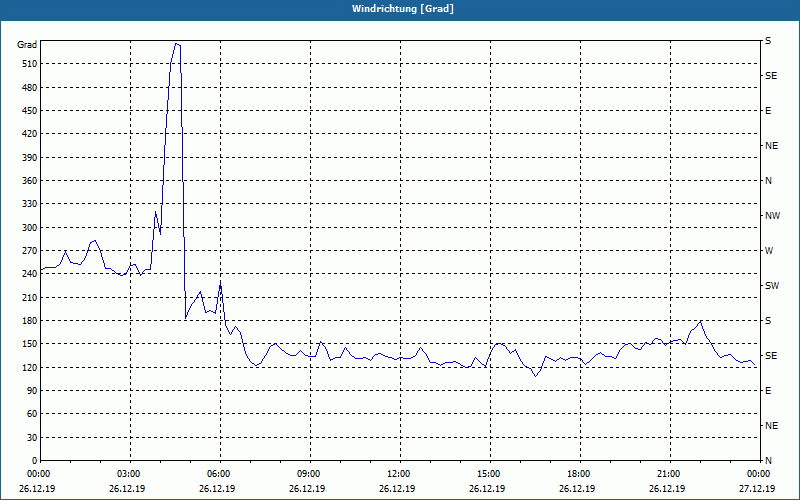Select the 21:00 time label
The width and height of the screenshot is (800, 500).
[669, 474]
